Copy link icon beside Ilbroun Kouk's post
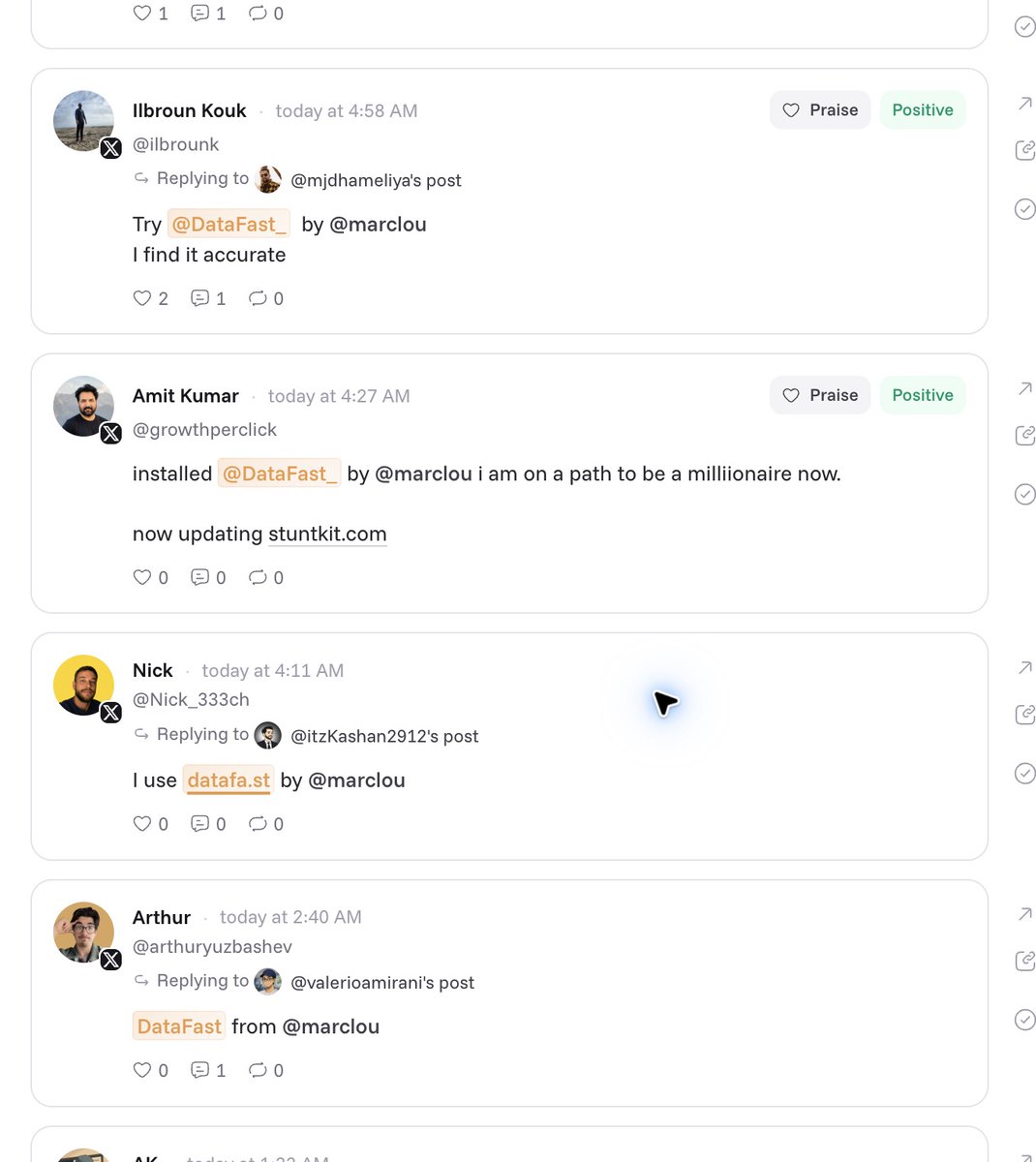1036x1162 pixels. pyautogui.click(x=1024, y=150)
